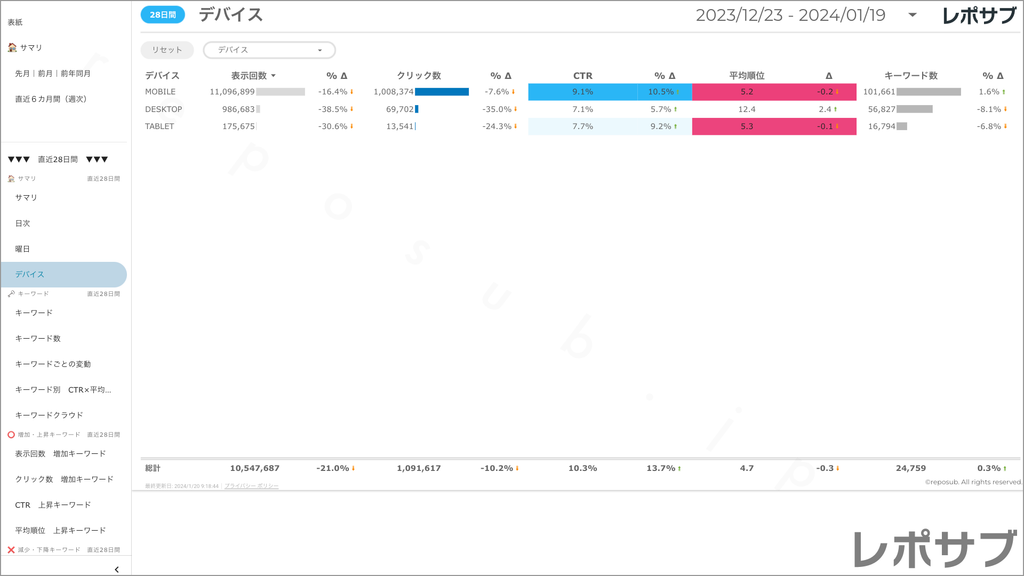This screenshot has width=1024, height=576.
Task: Click the sort arrow next to 表示回数
Action: tap(274, 76)
